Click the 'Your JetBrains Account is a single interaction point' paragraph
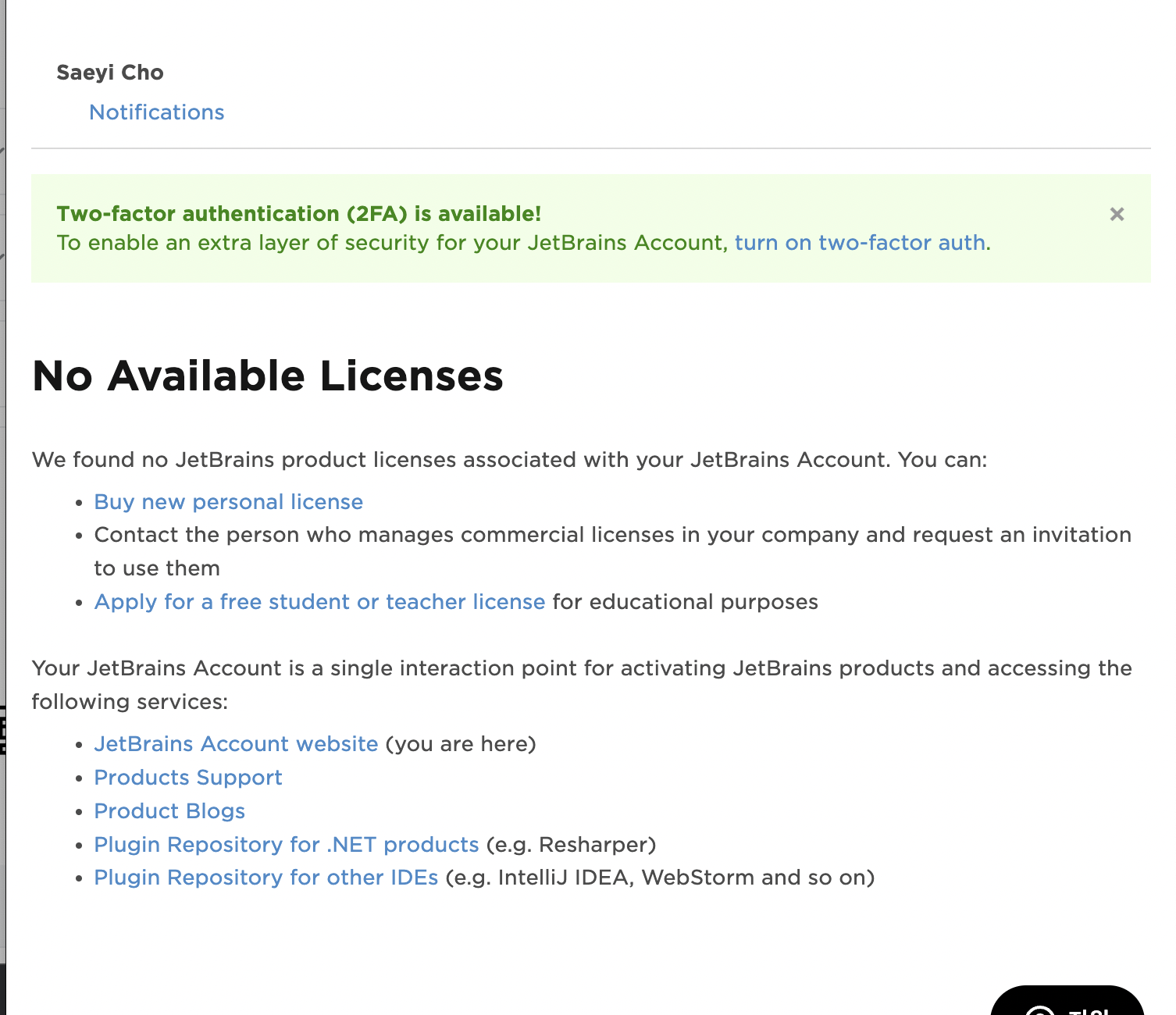 582,685
